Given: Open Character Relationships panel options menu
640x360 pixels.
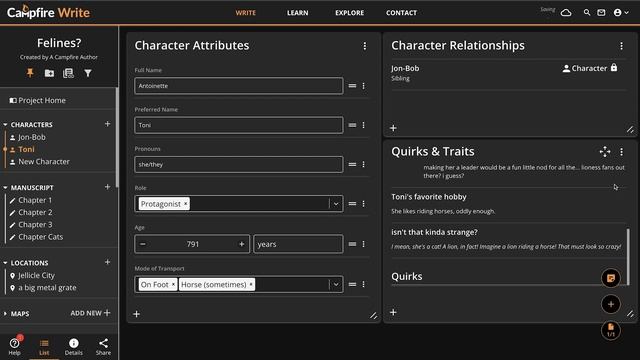Looking at the screenshot, I should [621, 46].
